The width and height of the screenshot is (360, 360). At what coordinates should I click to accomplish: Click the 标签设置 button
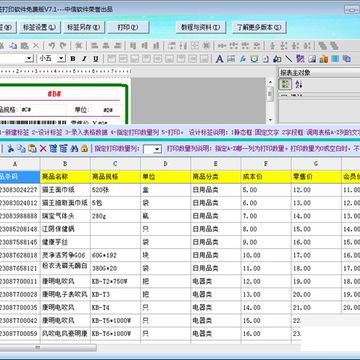[x=39, y=27]
